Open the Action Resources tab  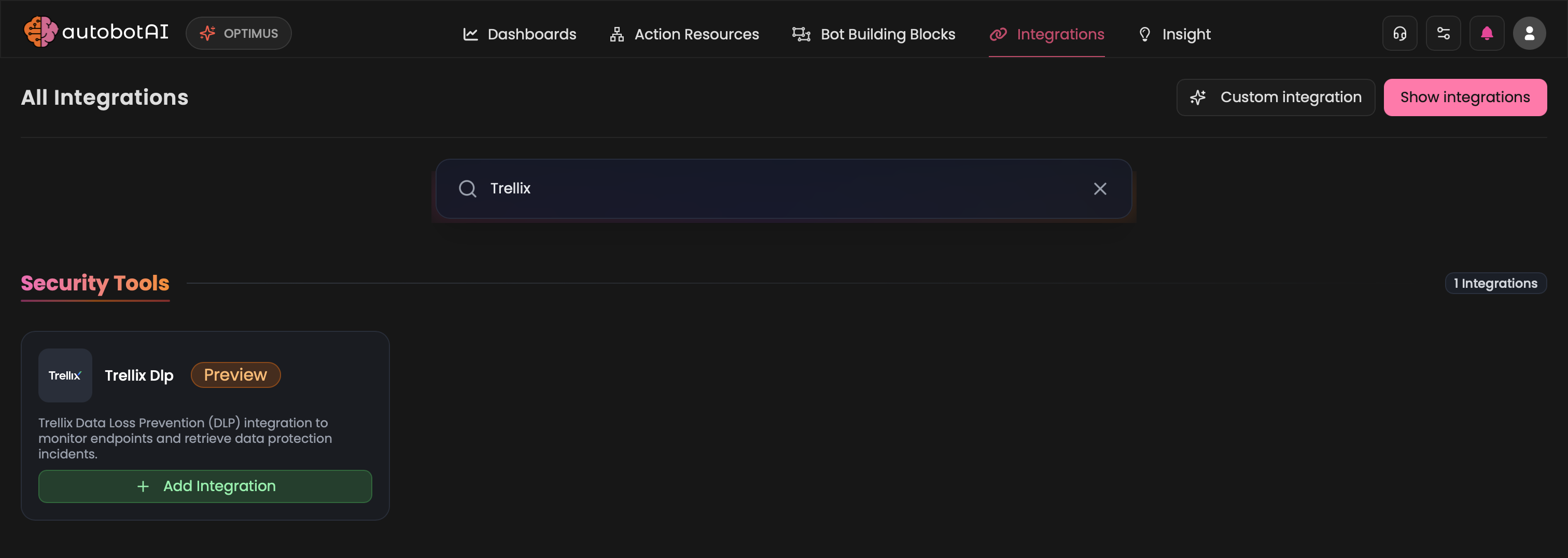point(684,34)
